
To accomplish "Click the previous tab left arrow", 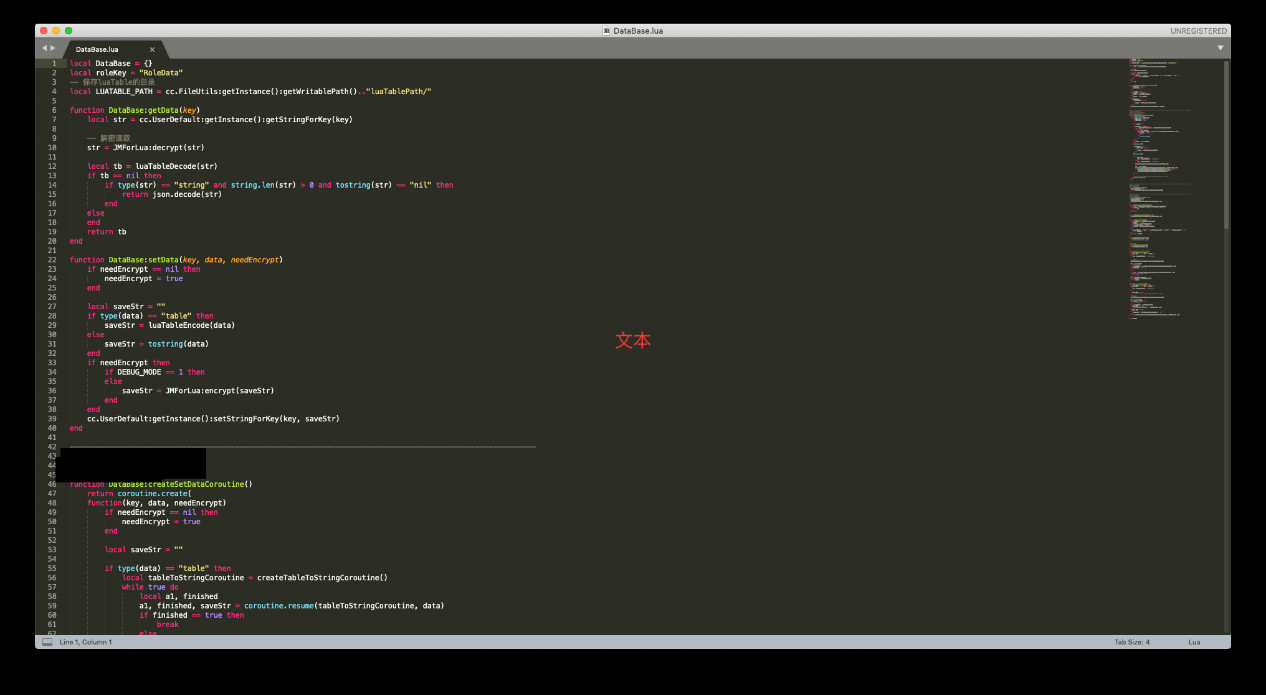I will [44, 48].
